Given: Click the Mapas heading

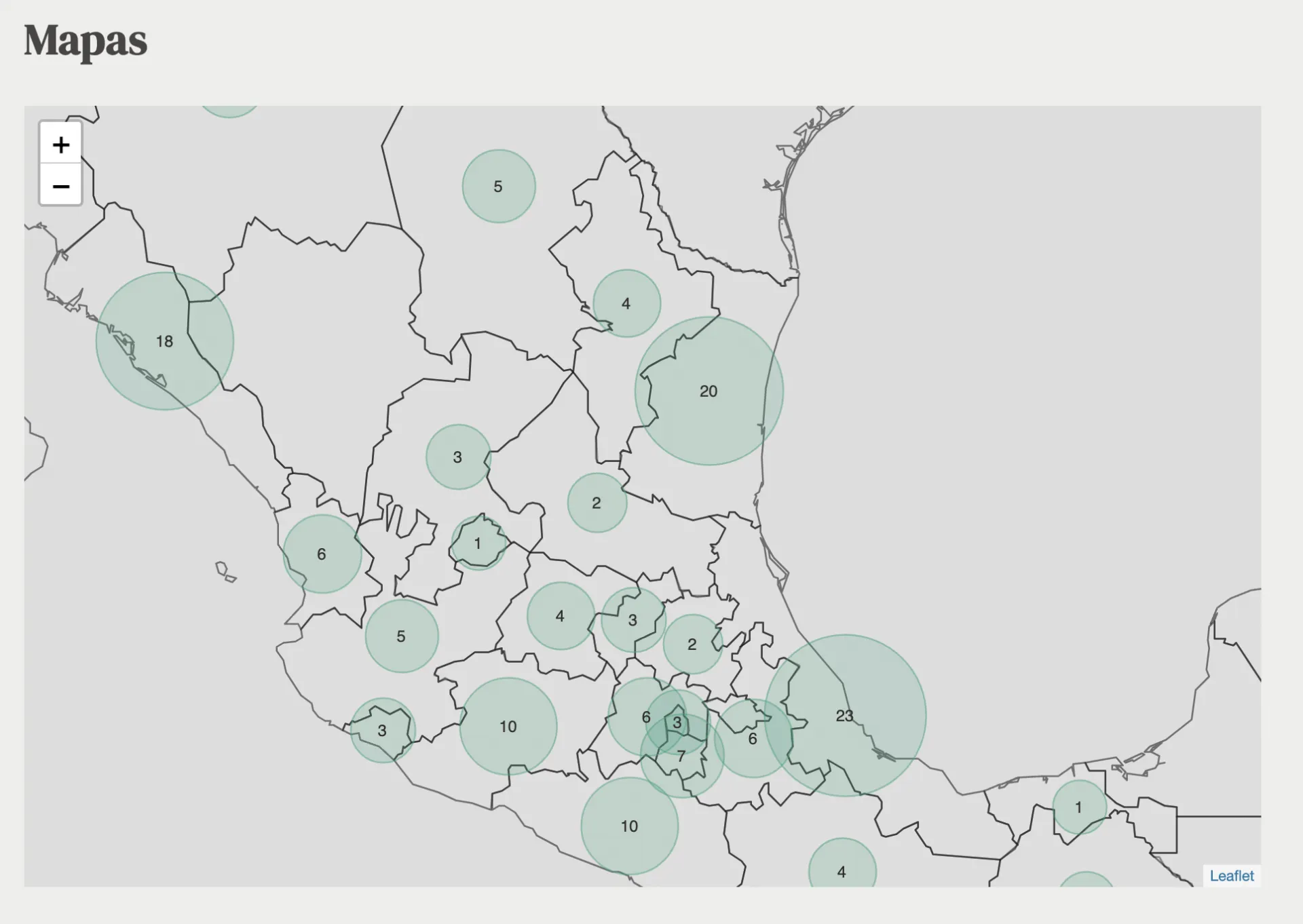Looking at the screenshot, I should [x=86, y=41].
